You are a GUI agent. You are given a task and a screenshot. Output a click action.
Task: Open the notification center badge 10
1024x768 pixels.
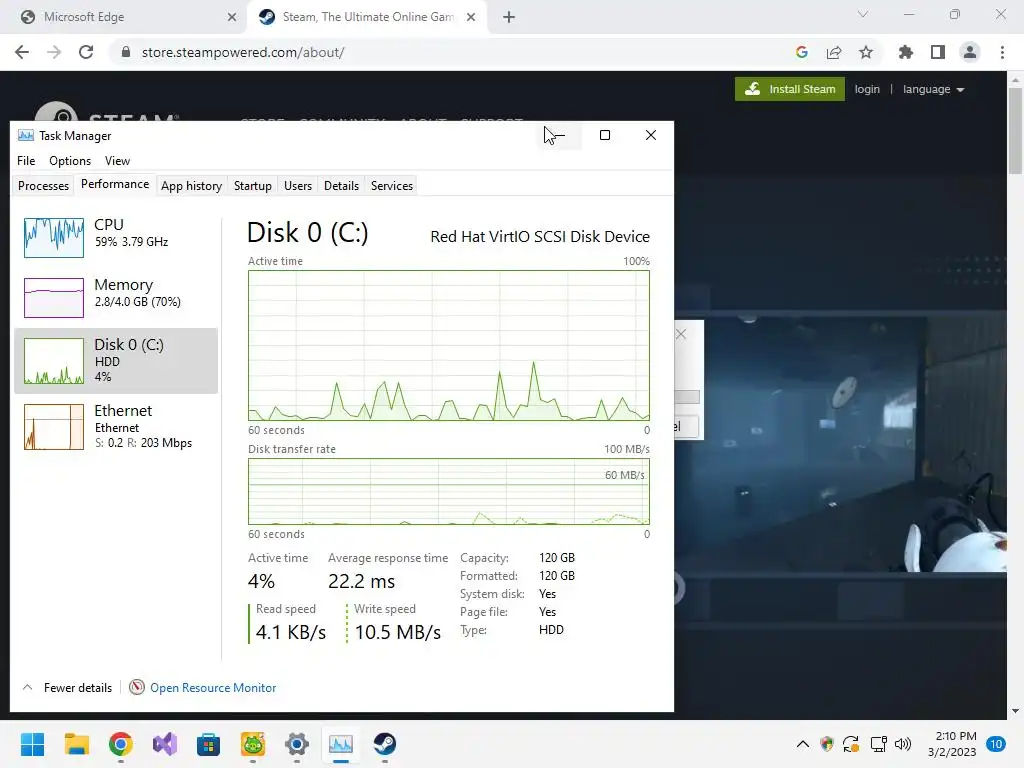click(x=996, y=744)
